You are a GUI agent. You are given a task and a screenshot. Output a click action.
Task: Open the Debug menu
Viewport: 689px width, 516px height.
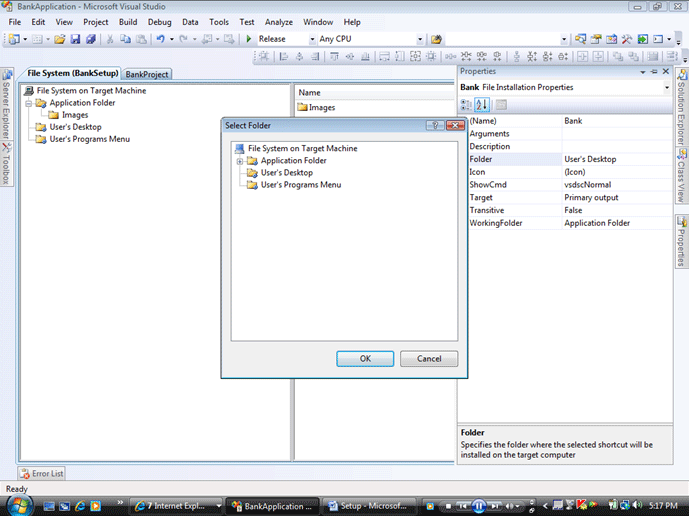point(160,22)
